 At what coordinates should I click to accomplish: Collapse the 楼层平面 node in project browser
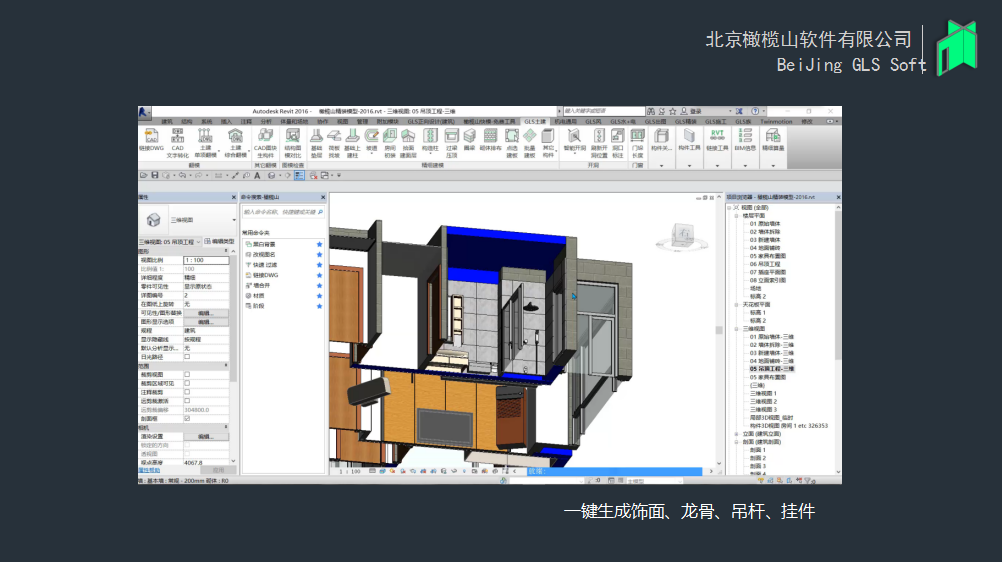[x=736, y=216]
